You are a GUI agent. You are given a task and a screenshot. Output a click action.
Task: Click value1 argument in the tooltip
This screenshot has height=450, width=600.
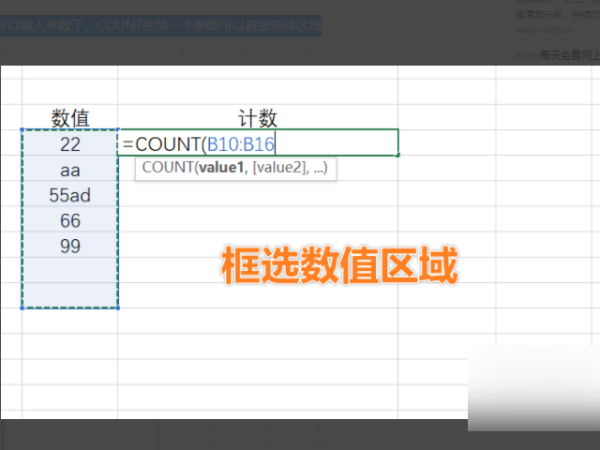[221, 168]
